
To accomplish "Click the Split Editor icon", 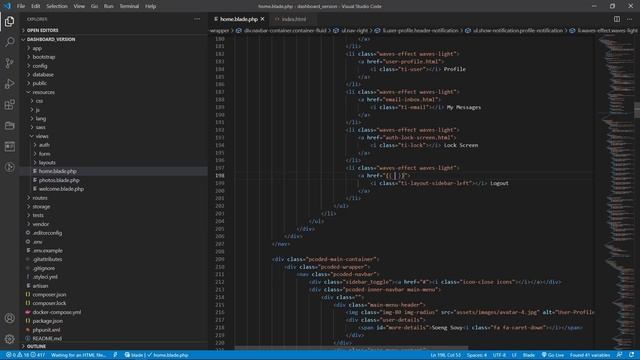I will [x=617, y=19].
